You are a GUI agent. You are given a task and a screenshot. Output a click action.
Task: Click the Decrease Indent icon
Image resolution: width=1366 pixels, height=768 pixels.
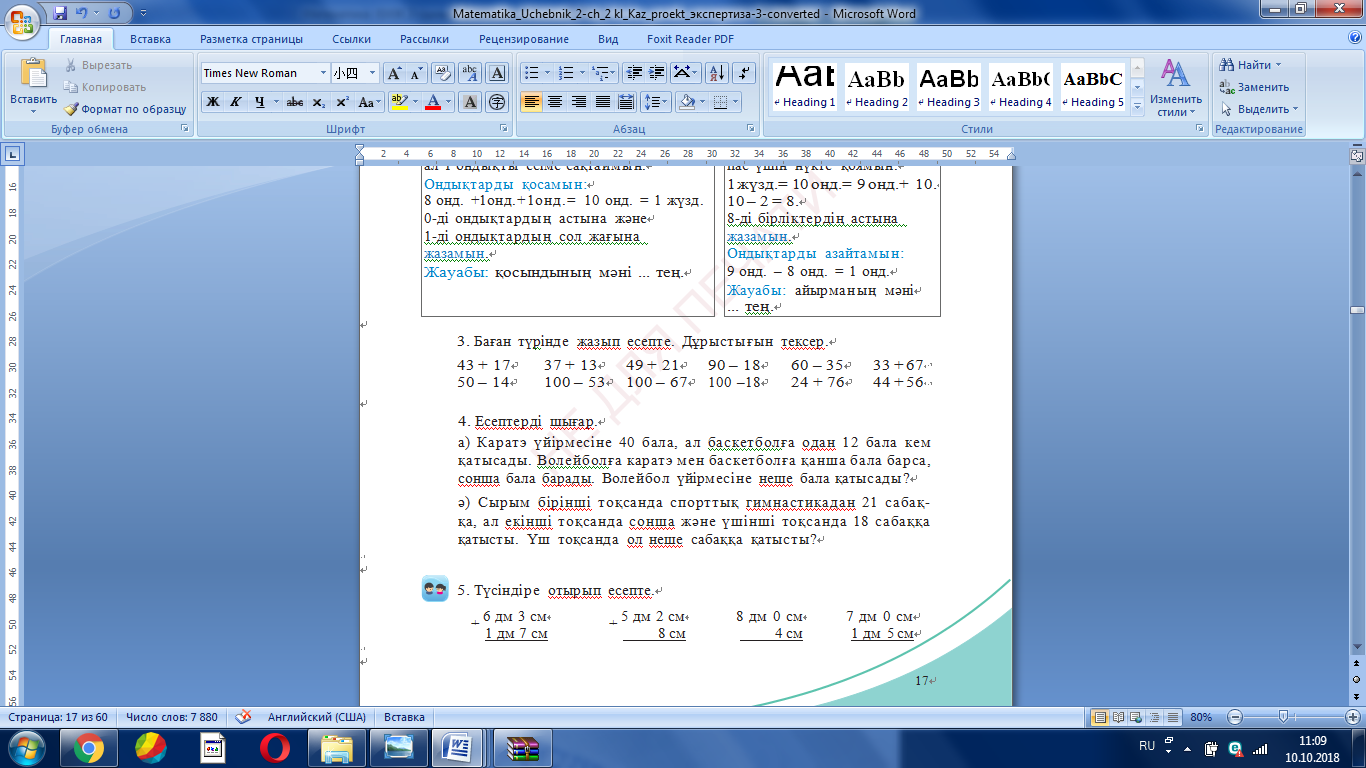(x=633, y=73)
